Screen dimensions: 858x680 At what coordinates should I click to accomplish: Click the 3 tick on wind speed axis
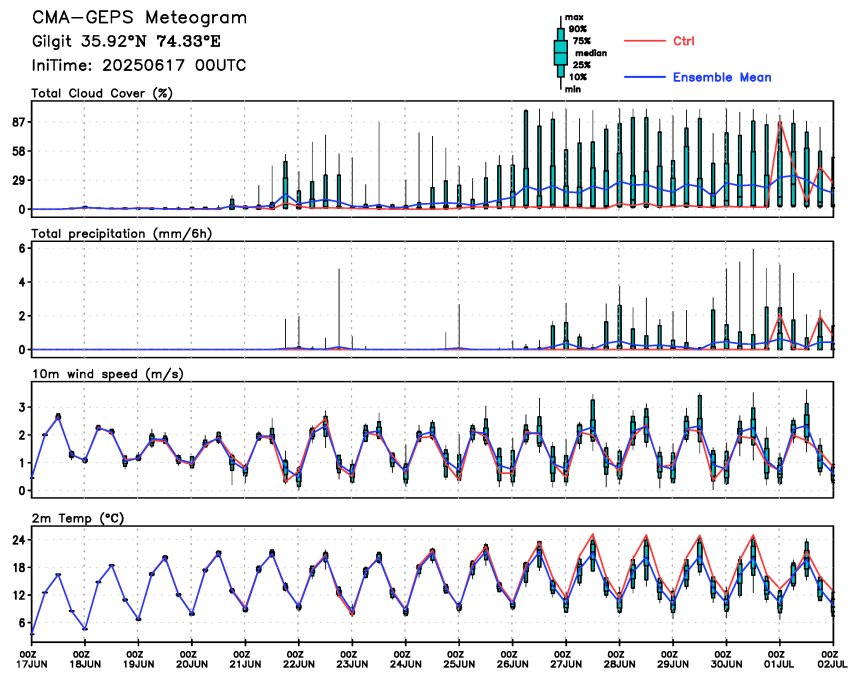[x=21, y=407]
